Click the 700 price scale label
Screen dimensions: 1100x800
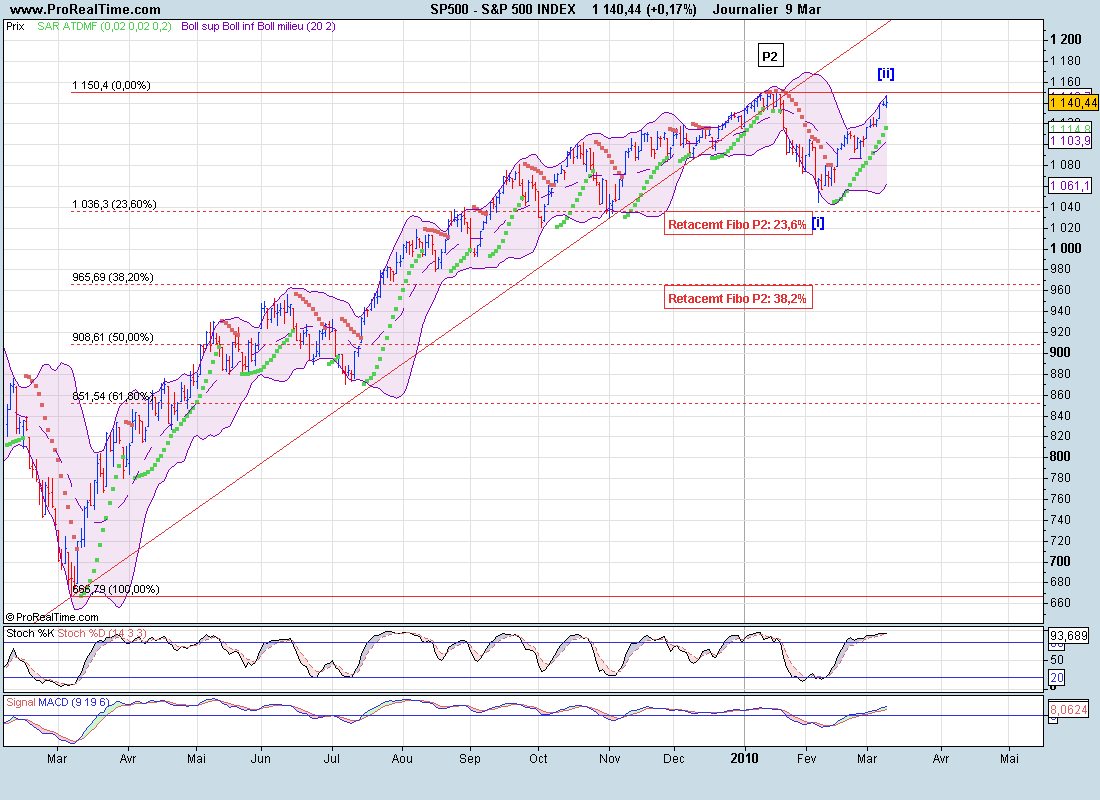[1060, 561]
